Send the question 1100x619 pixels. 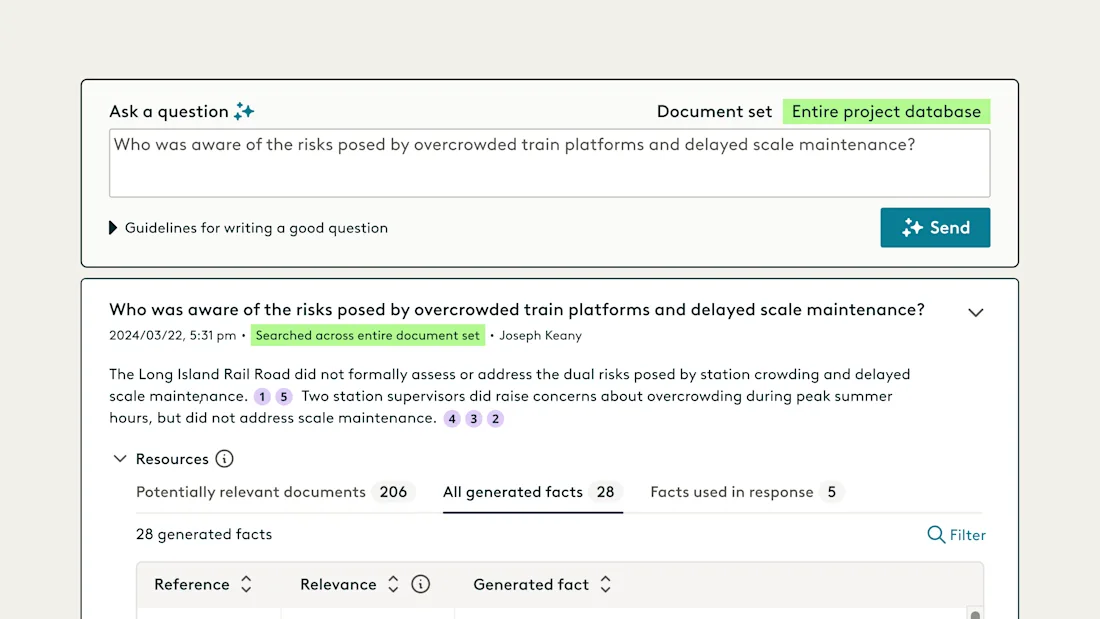tap(935, 227)
